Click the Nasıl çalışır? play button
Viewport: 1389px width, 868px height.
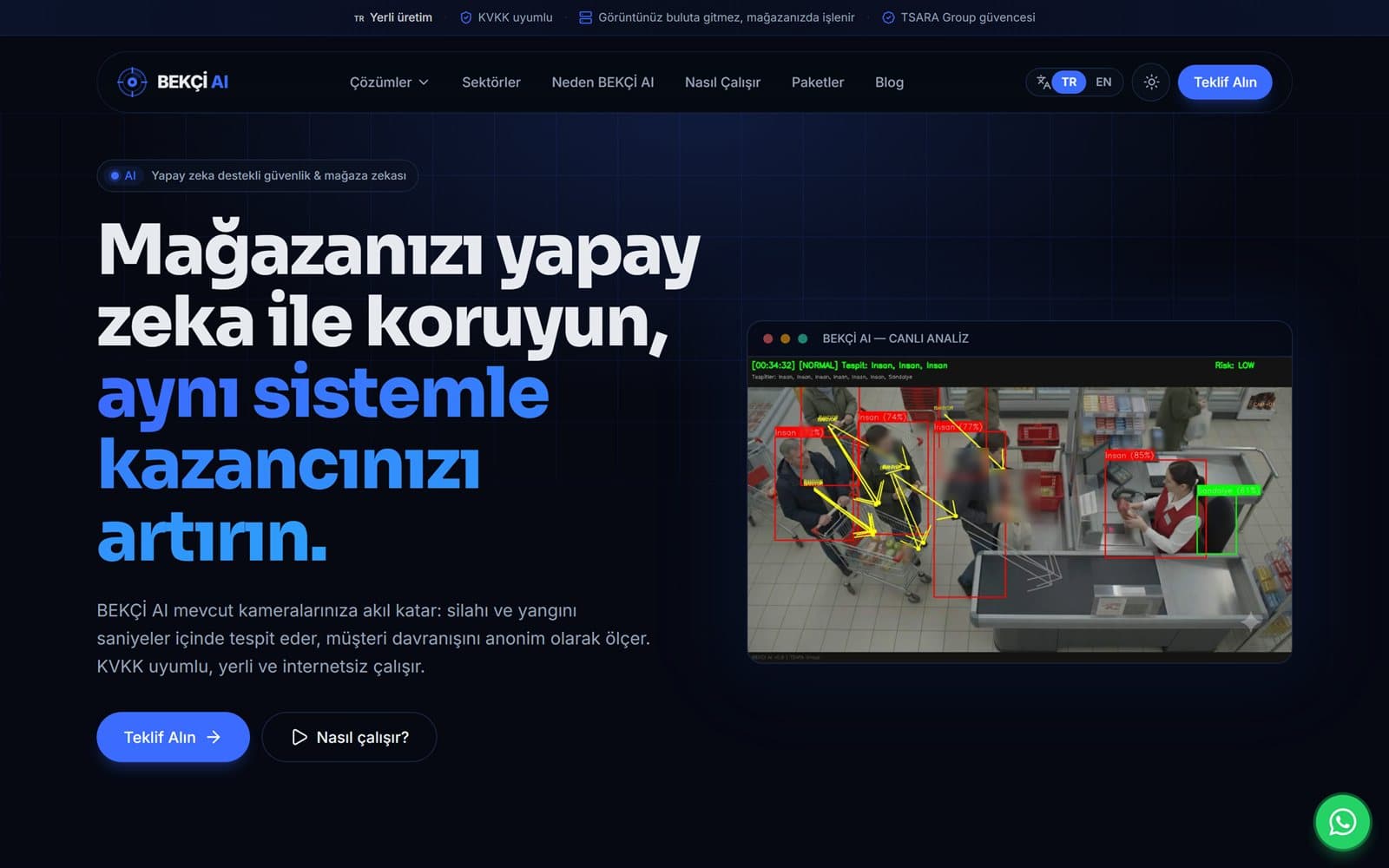coord(349,737)
